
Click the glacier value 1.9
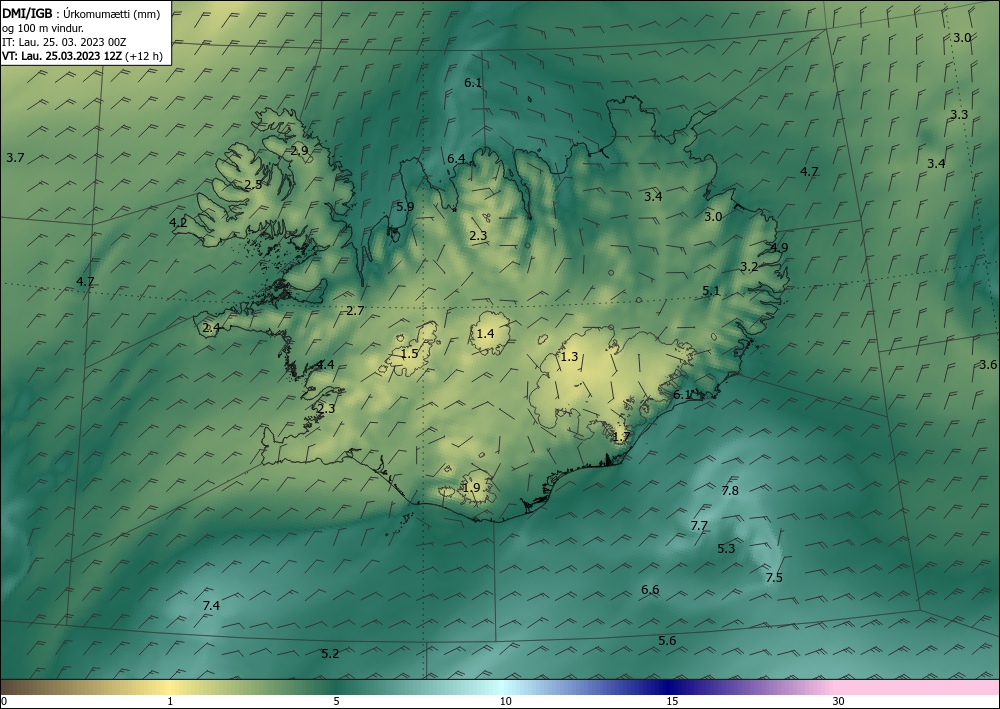tap(471, 488)
